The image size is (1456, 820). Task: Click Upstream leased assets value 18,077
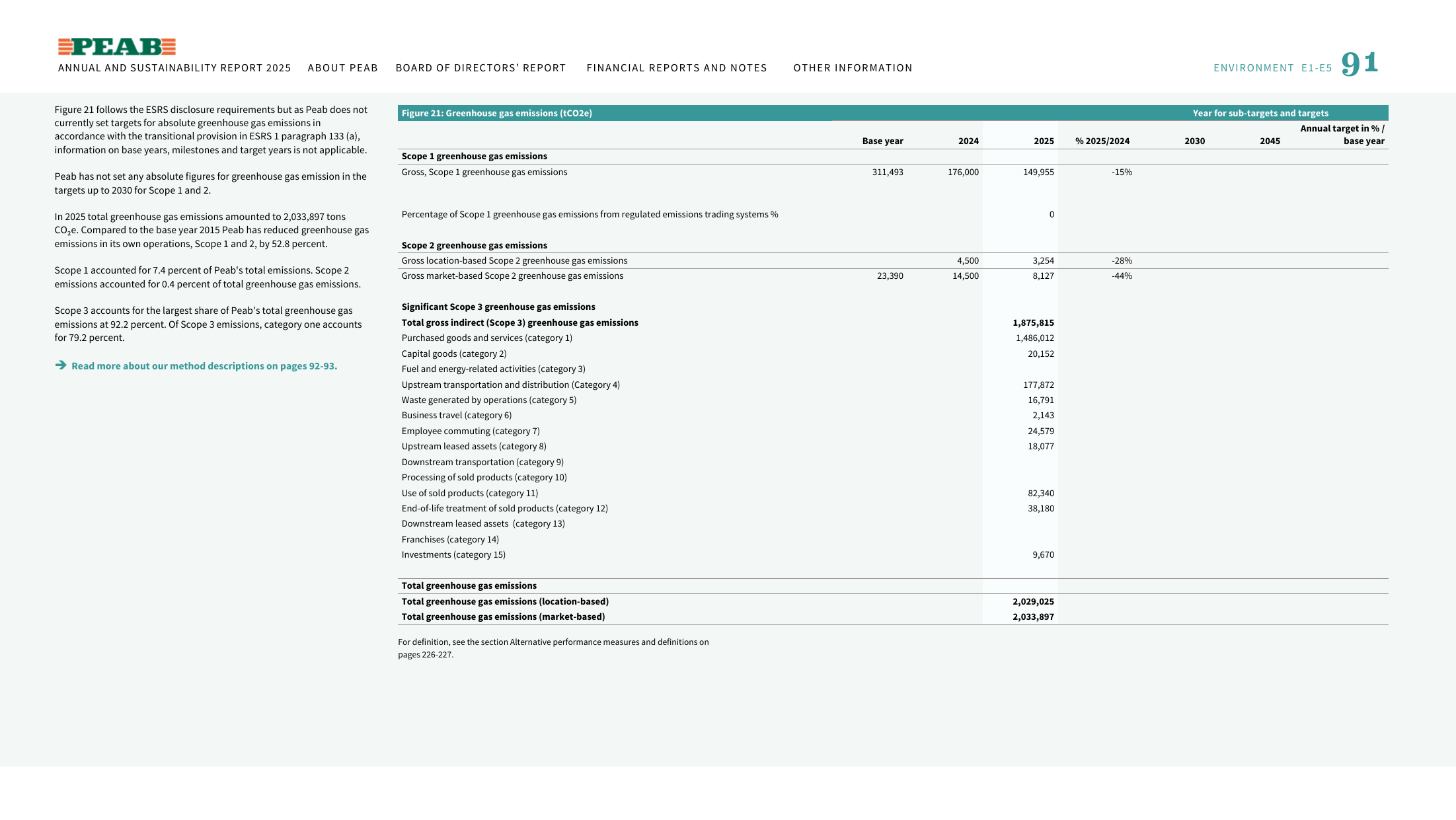[1041, 446]
